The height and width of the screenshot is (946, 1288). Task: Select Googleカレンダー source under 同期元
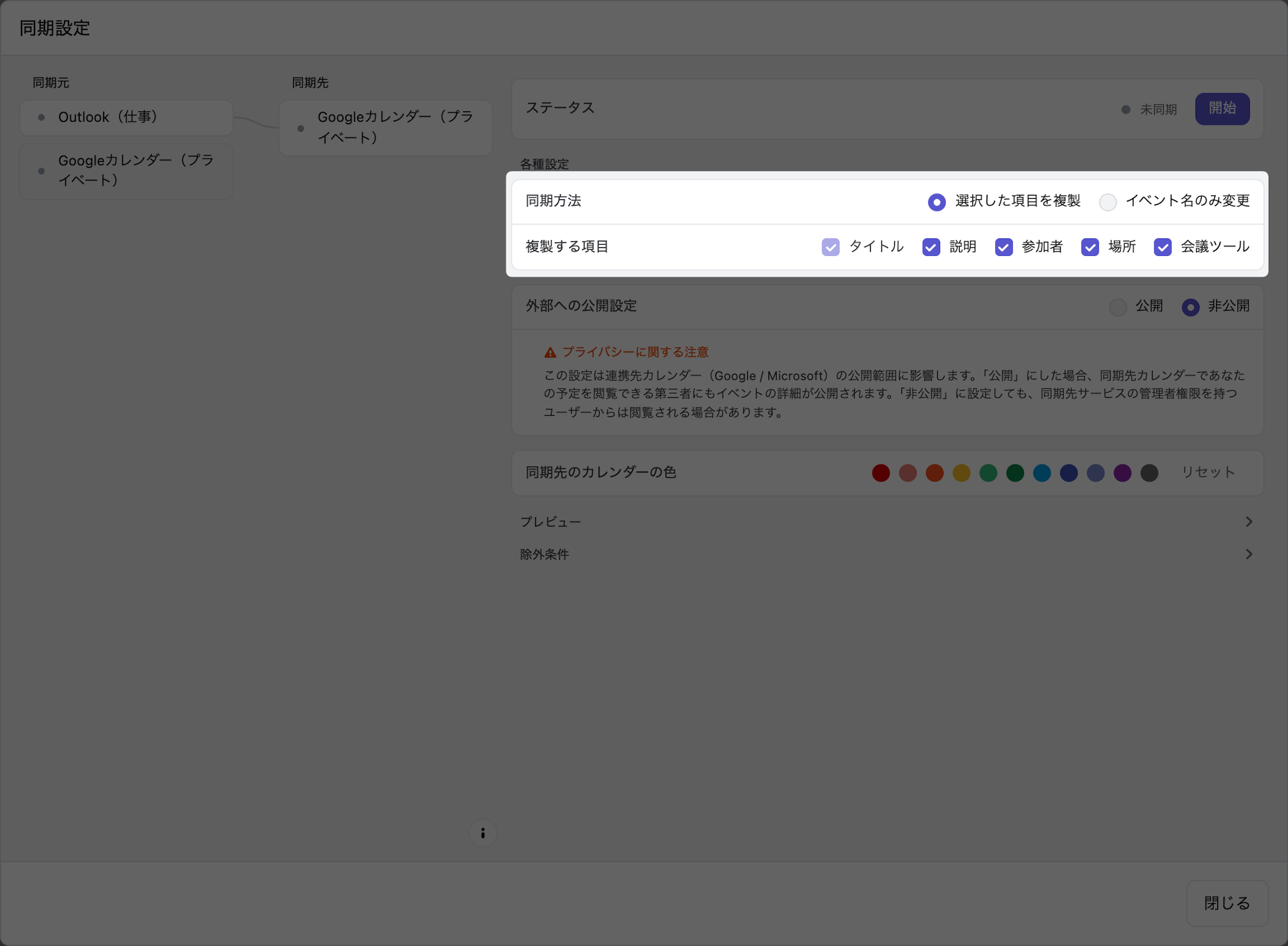pyautogui.click(x=127, y=171)
